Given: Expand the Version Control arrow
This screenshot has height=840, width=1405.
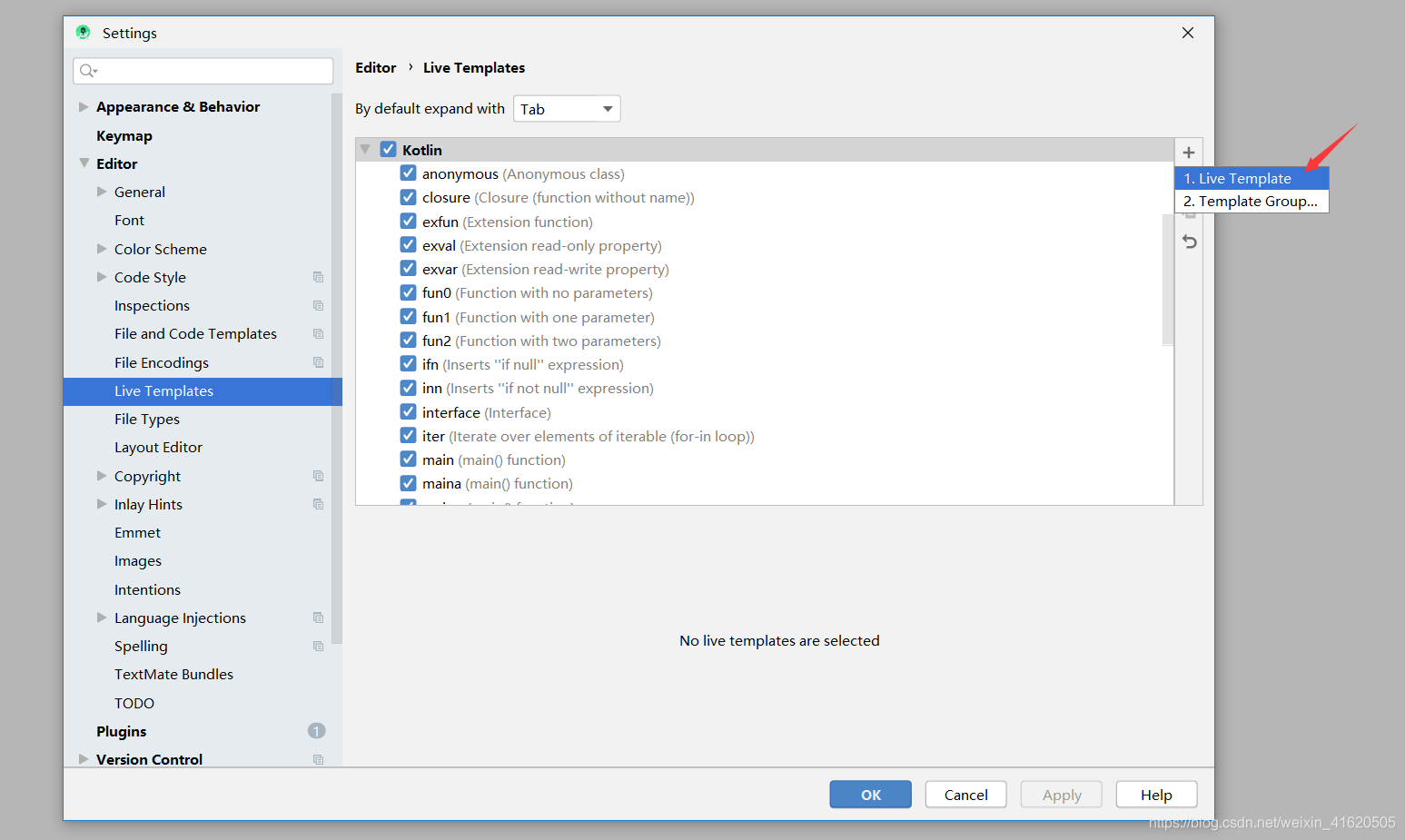Looking at the screenshot, I should click(84, 759).
